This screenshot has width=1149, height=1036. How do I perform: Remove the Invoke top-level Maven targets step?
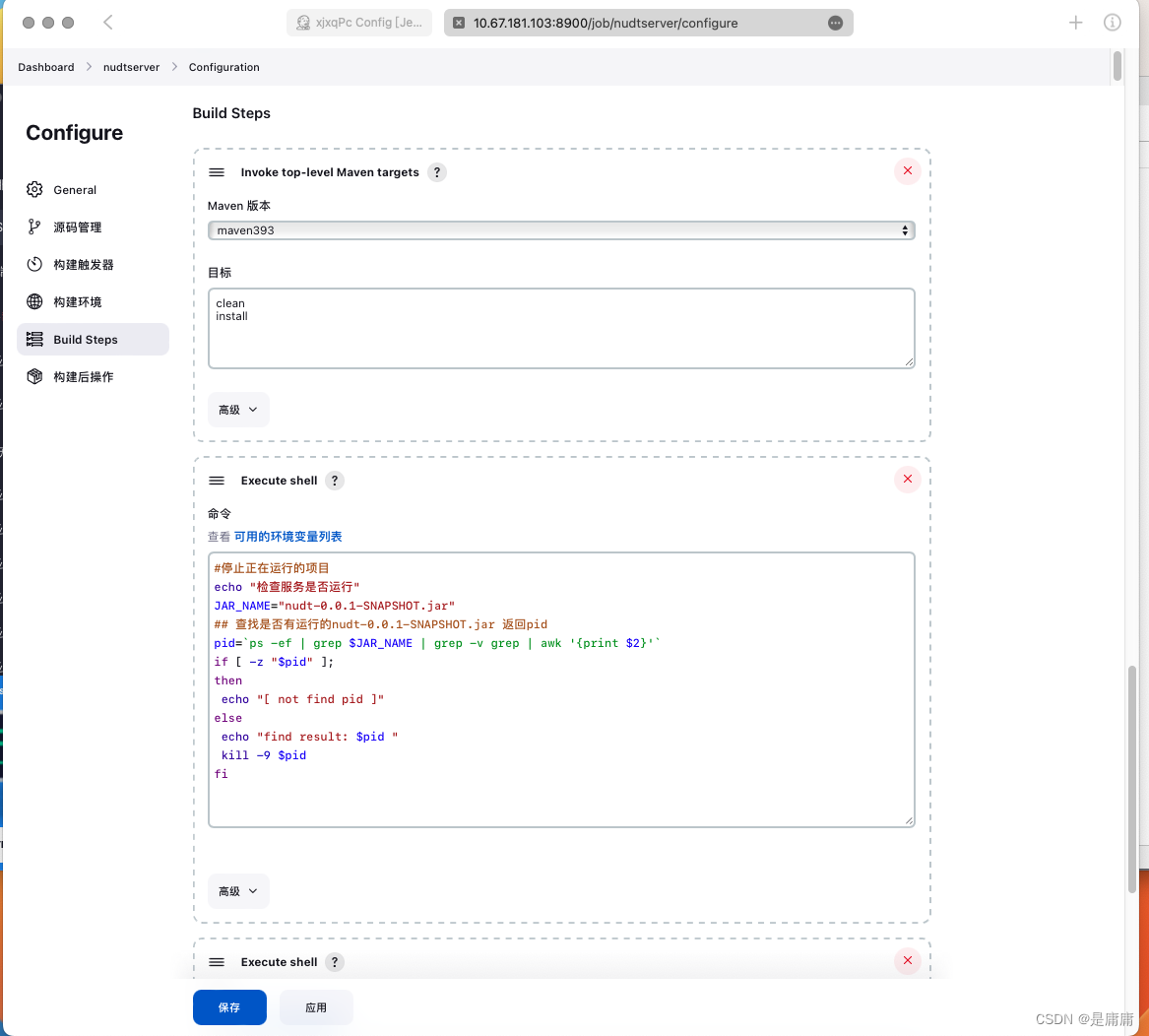tap(907, 170)
